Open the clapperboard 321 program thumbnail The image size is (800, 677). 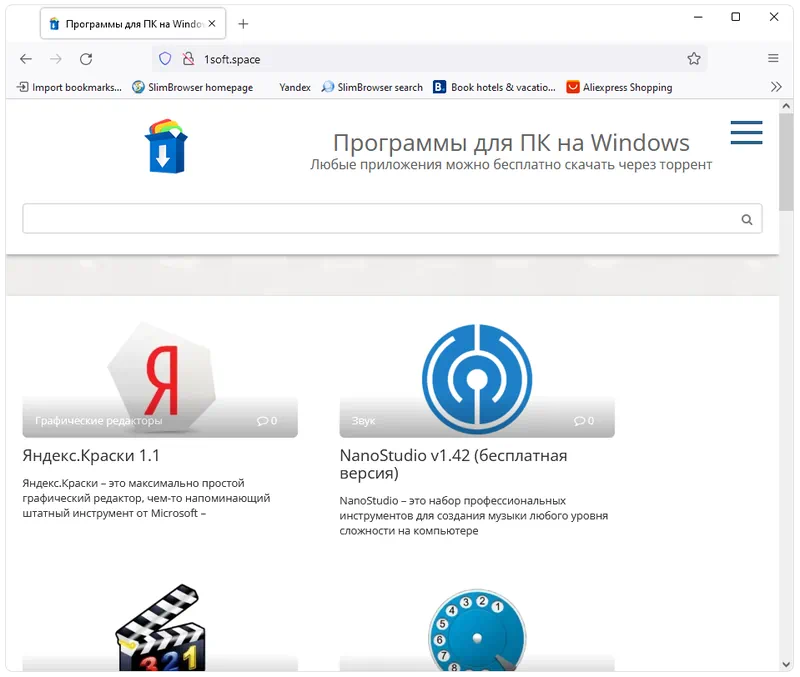pos(160,627)
